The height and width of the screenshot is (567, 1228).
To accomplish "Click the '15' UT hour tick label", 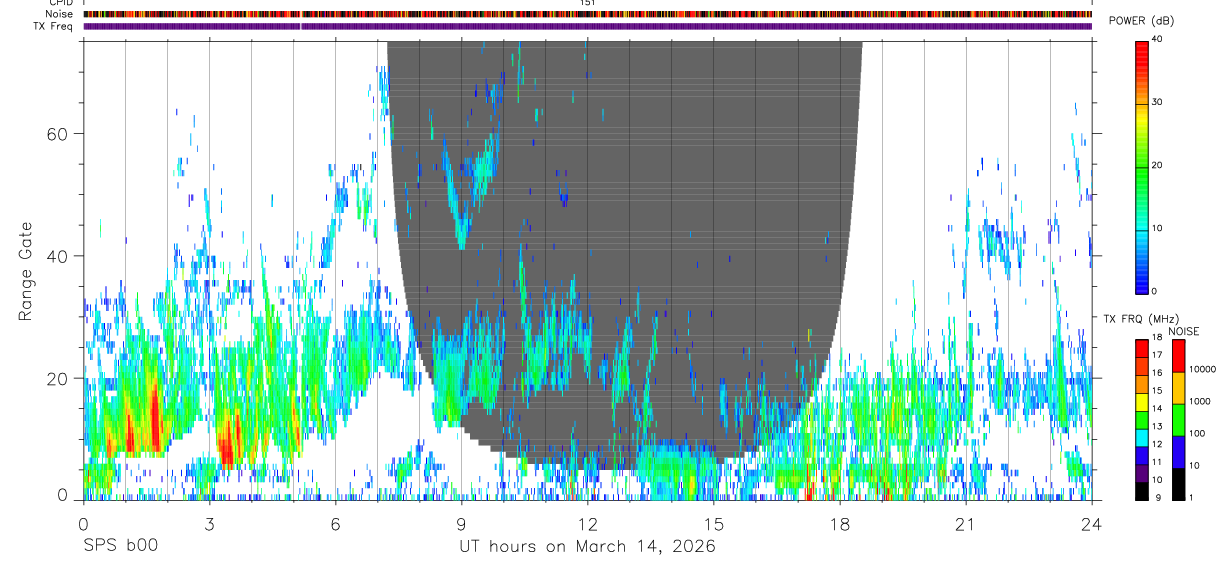I will point(713,523).
